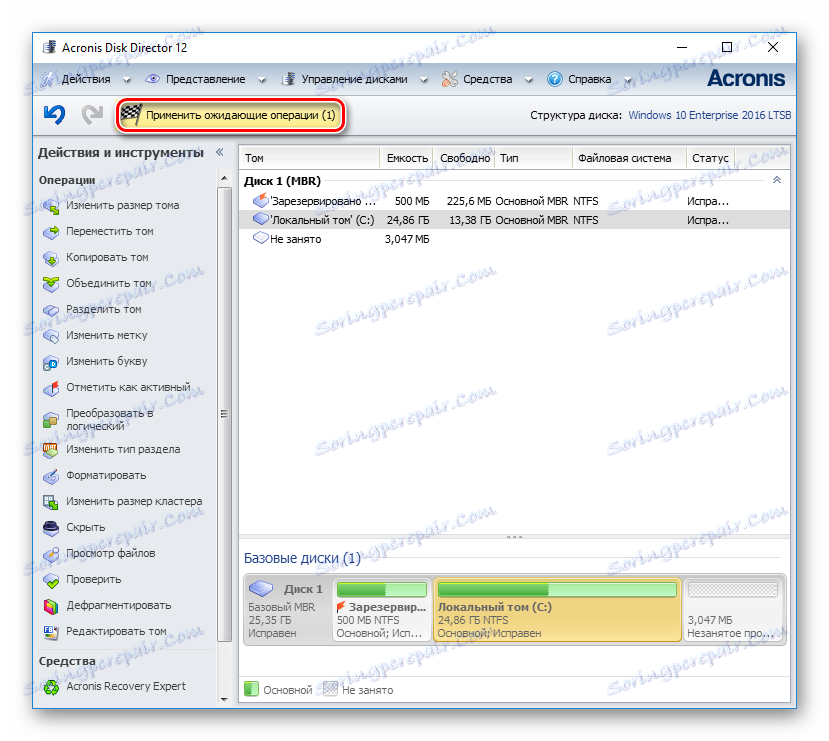This screenshot has width=829, height=741.
Task: Open the Действия menu
Action: coord(86,79)
